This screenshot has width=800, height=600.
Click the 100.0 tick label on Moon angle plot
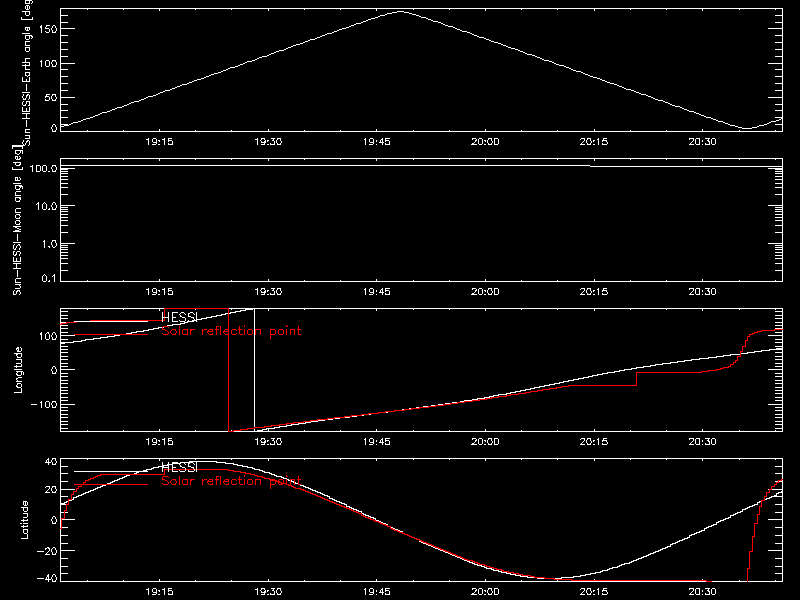coord(43,168)
